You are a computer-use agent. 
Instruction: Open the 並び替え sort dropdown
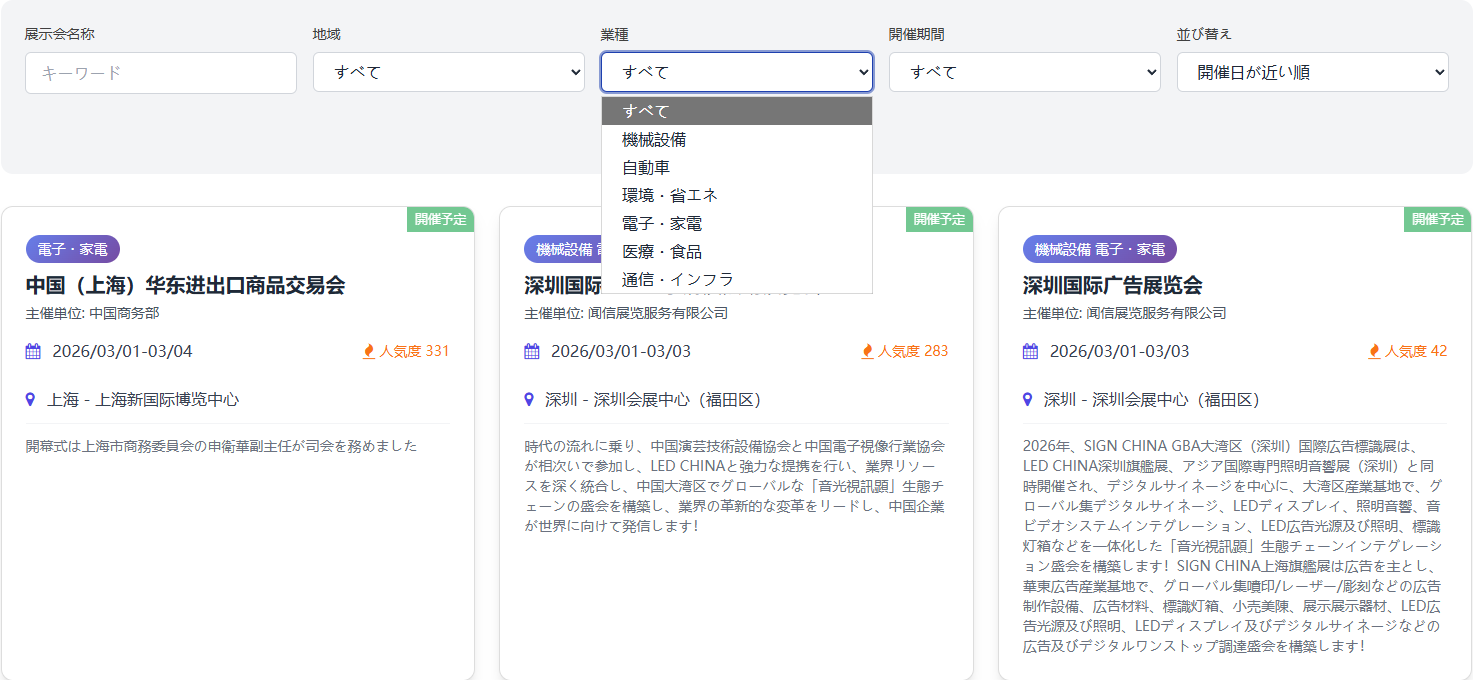[x=1312, y=72]
